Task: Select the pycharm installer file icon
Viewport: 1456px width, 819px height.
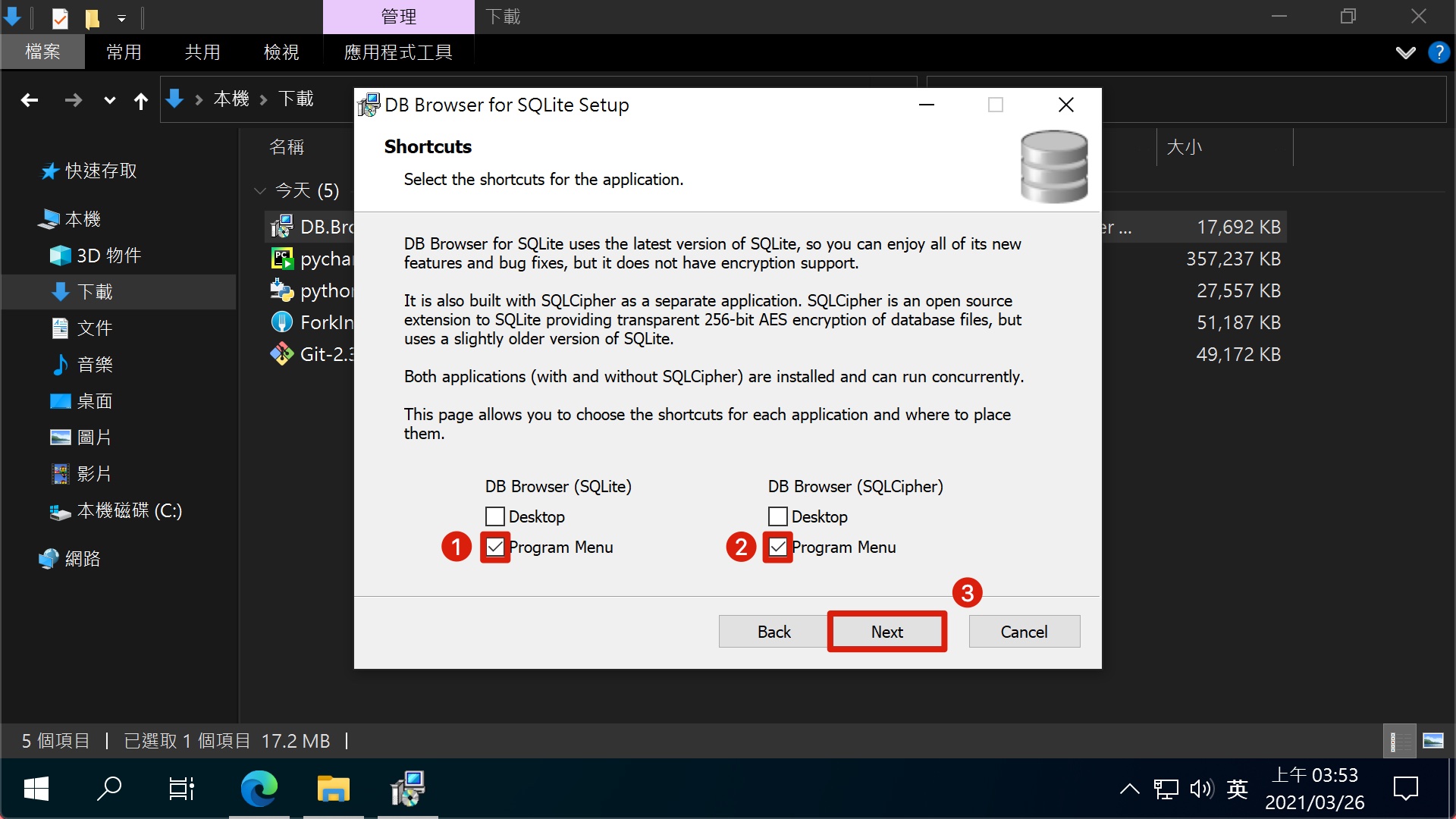Action: (x=282, y=259)
